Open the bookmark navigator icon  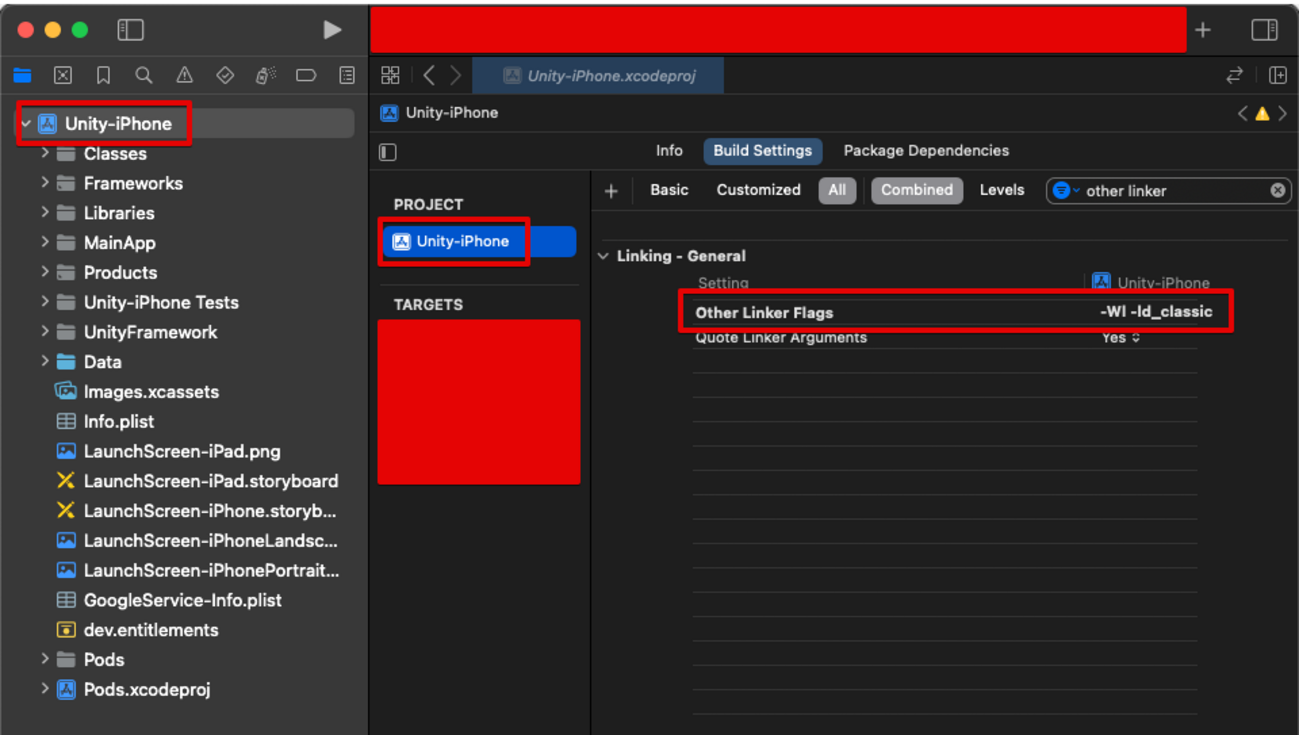point(103,76)
